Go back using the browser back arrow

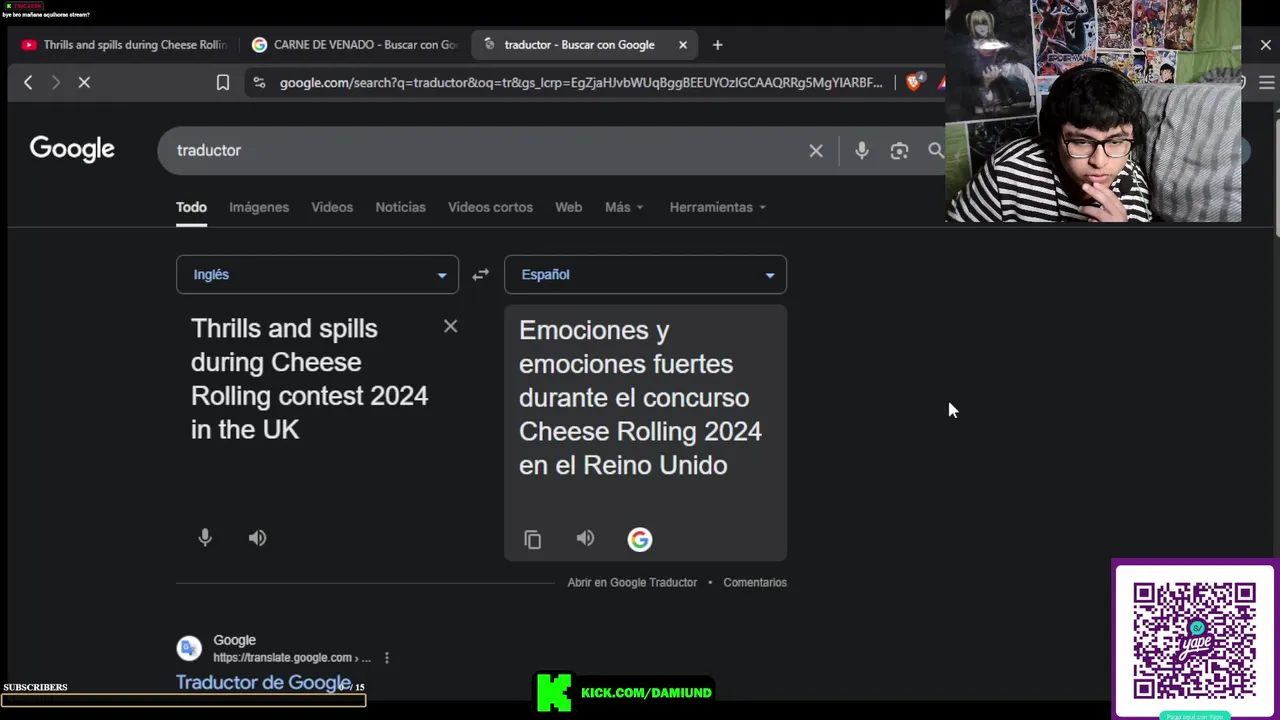(28, 83)
